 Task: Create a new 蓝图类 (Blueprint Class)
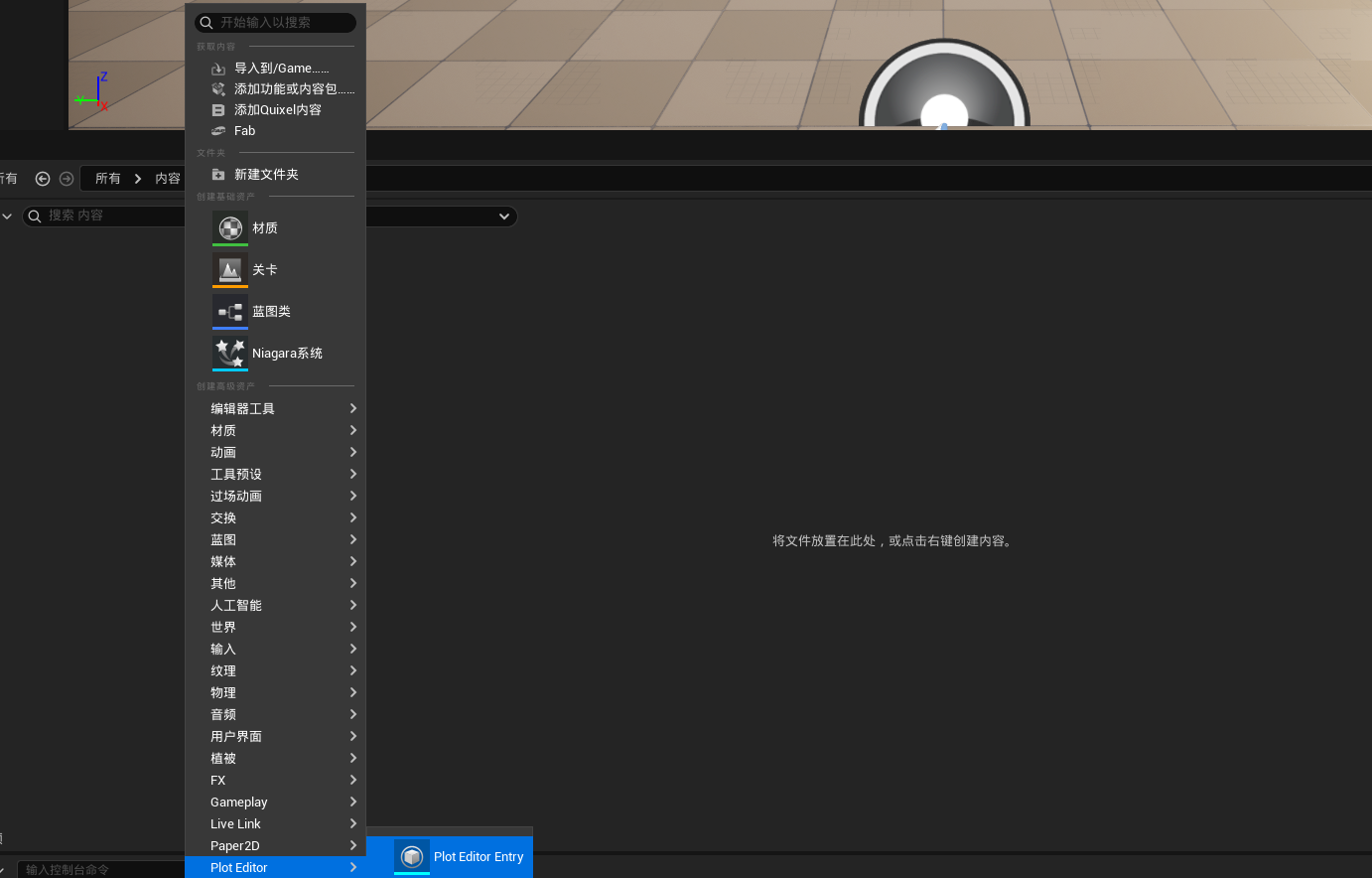(x=271, y=311)
